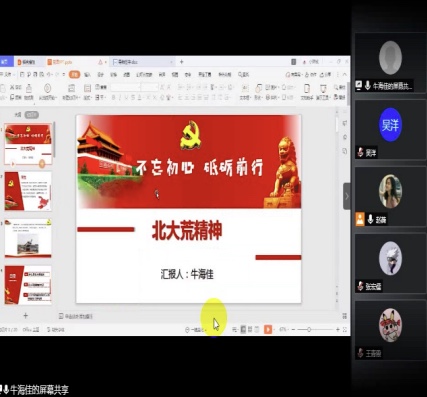Screen dimensions: 427x397
Task: Switch to Slide Sorter view
Action: [x=250, y=329]
